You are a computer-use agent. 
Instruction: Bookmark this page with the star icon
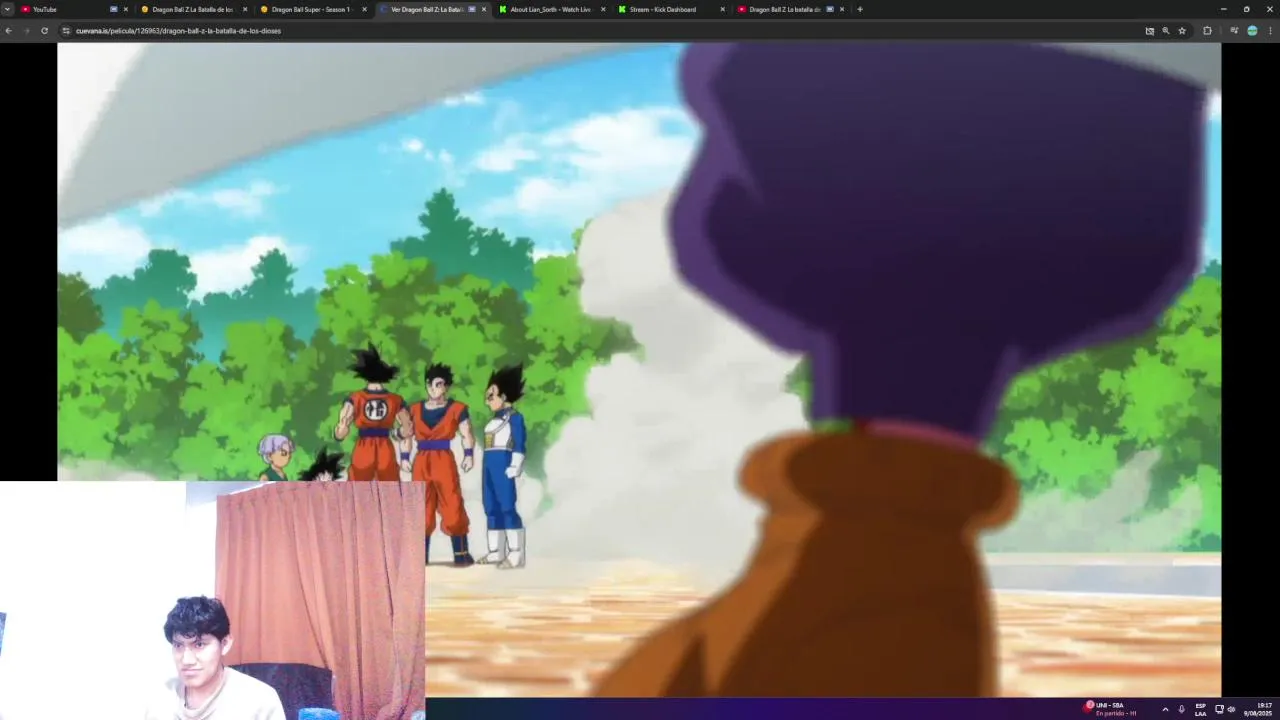(1182, 31)
